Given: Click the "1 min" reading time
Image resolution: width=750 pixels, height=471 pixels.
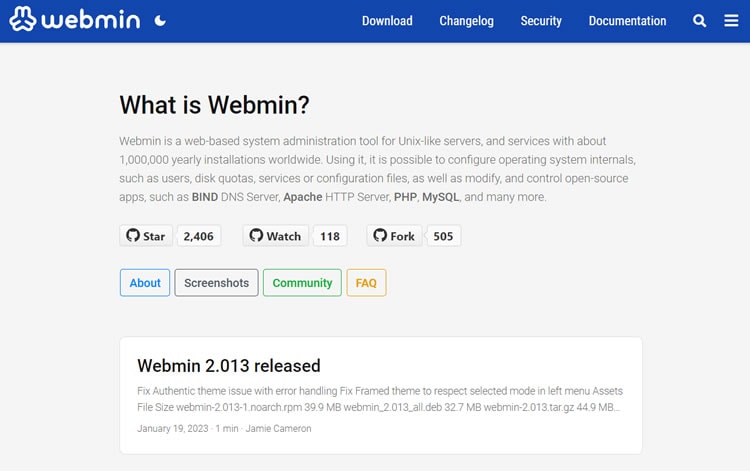Looking at the screenshot, I should [227, 428].
